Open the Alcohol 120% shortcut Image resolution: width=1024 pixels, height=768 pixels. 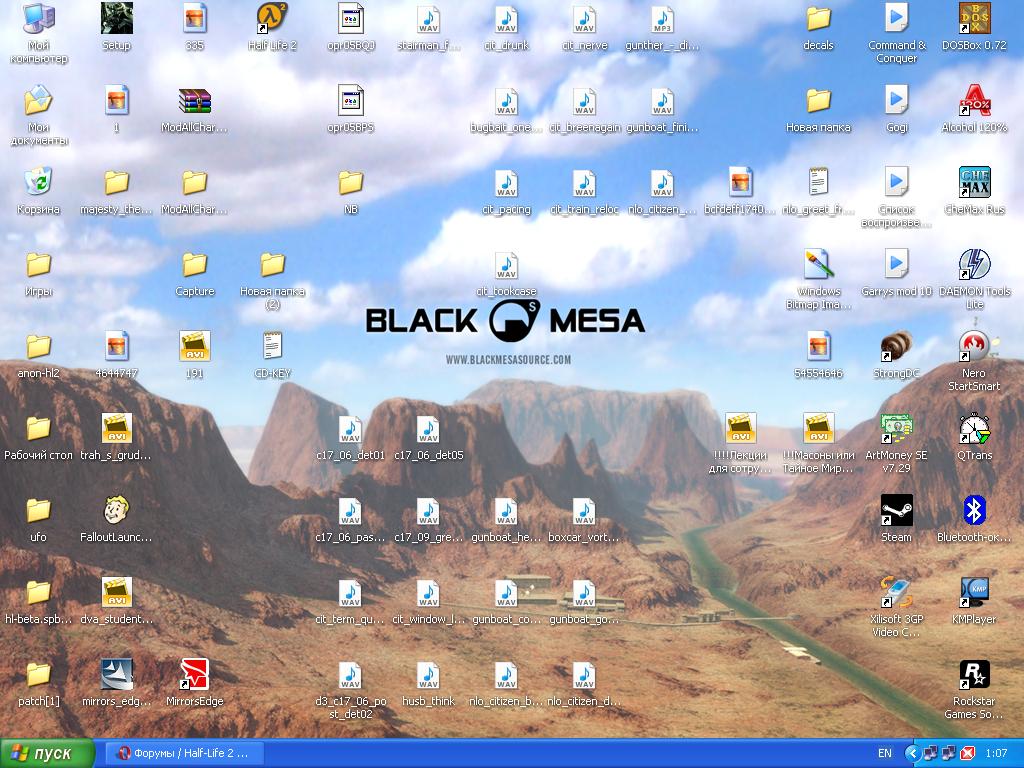(974, 101)
